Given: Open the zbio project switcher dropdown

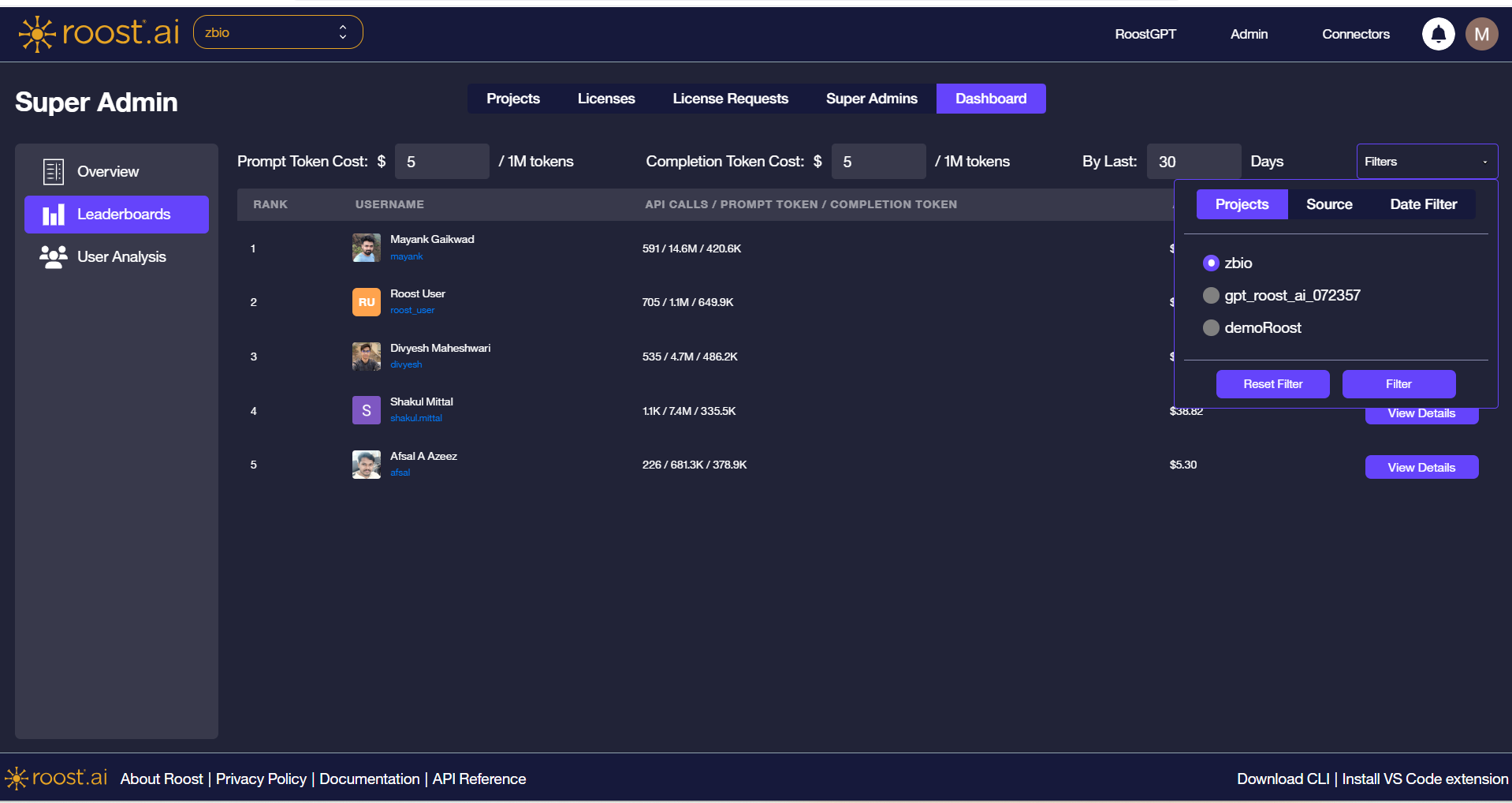Looking at the screenshot, I should [x=277, y=32].
